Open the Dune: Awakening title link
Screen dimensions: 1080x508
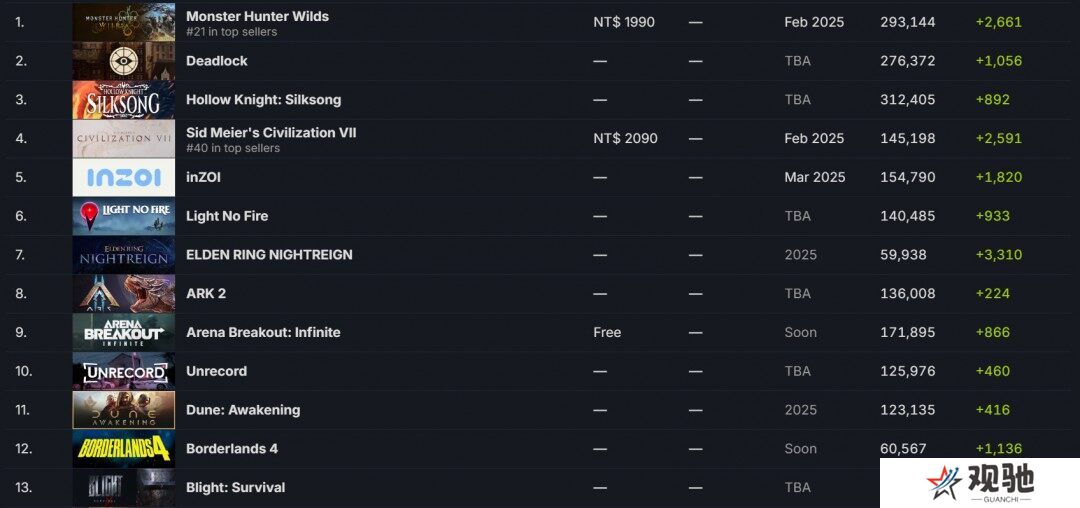(x=243, y=410)
